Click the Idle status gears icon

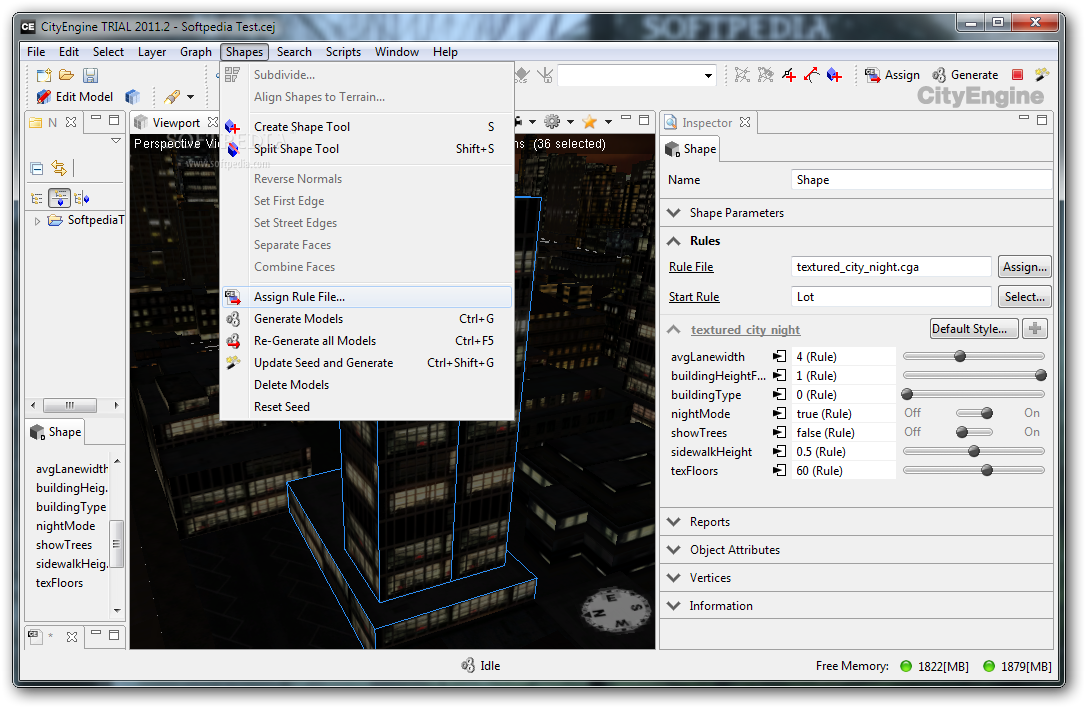pyautogui.click(x=468, y=665)
